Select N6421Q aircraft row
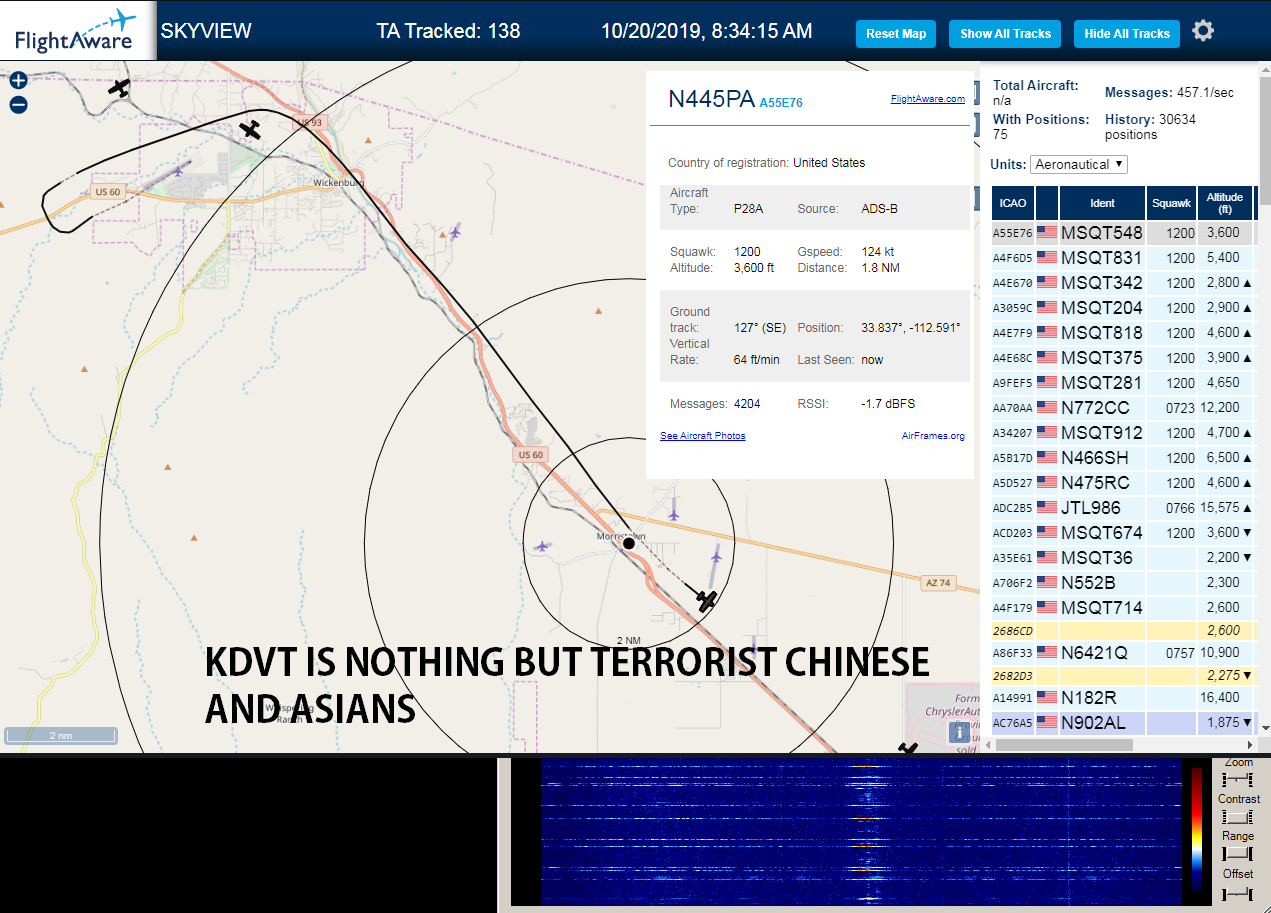 (x=1124, y=654)
